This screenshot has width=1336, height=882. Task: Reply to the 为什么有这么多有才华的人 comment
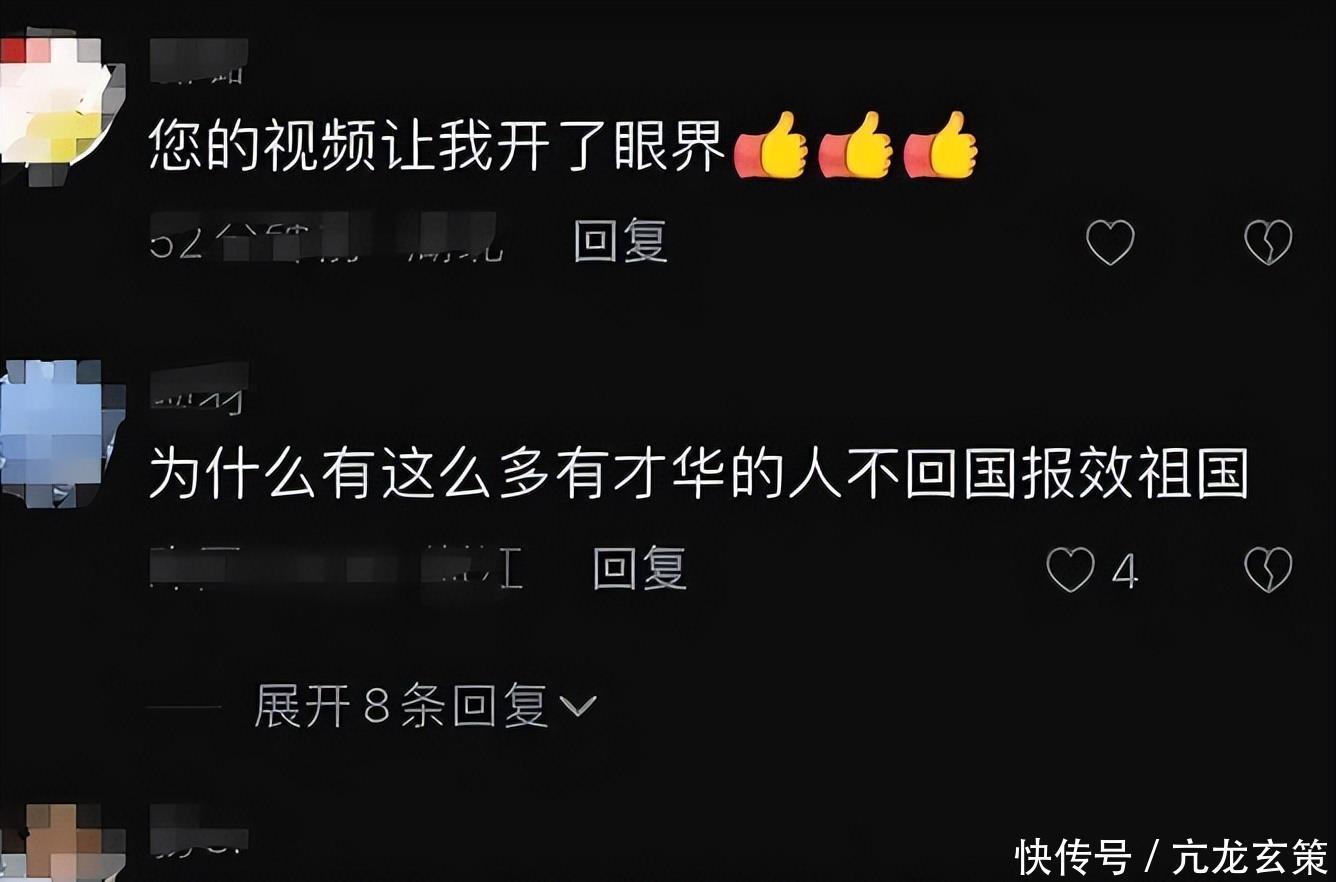(x=640, y=568)
